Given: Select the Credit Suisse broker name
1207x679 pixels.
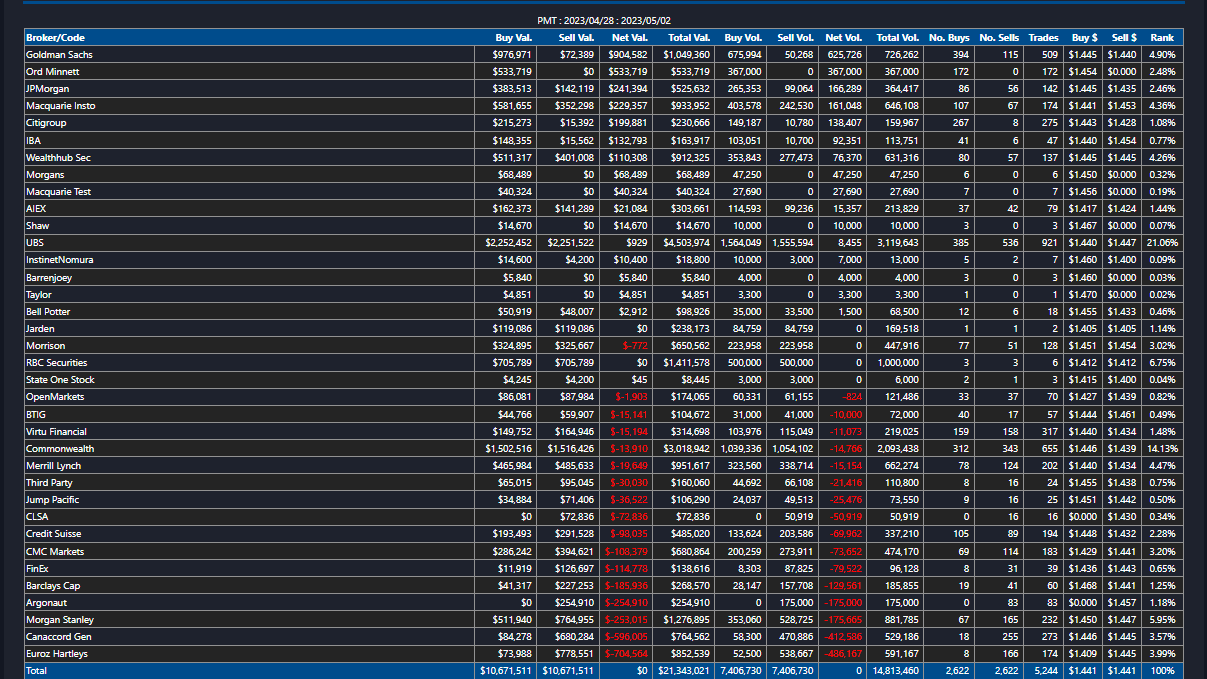Looking at the screenshot, I should pyautogui.click(x=53, y=534).
